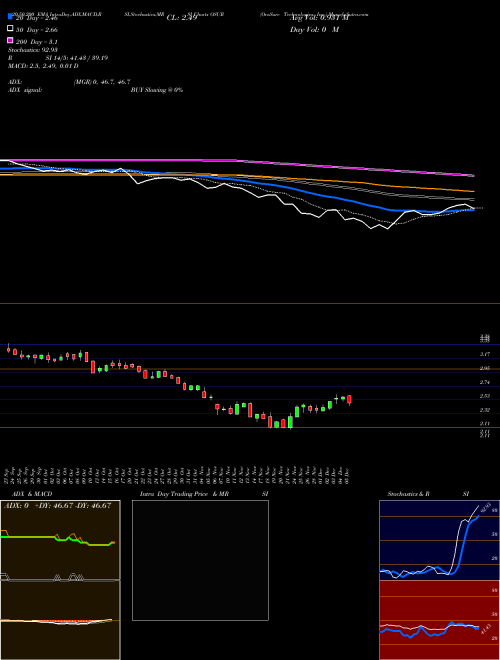Click the 'Day Vol: 0 M' label

[314, 29]
